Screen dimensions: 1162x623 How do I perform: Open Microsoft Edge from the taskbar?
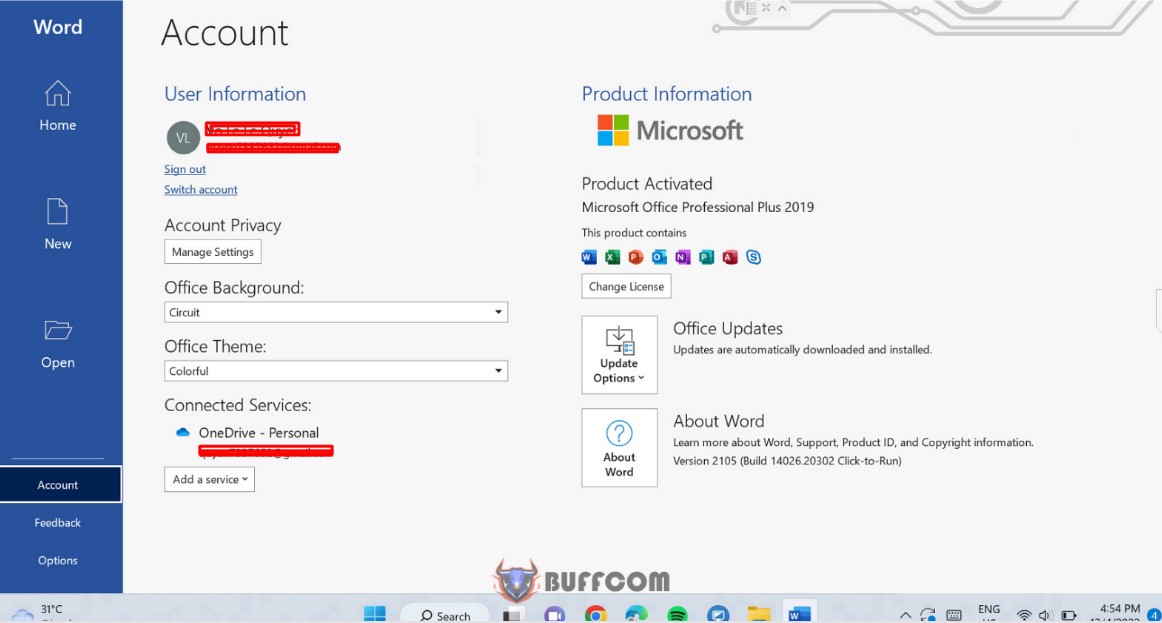pyautogui.click(x=637, y=615)
